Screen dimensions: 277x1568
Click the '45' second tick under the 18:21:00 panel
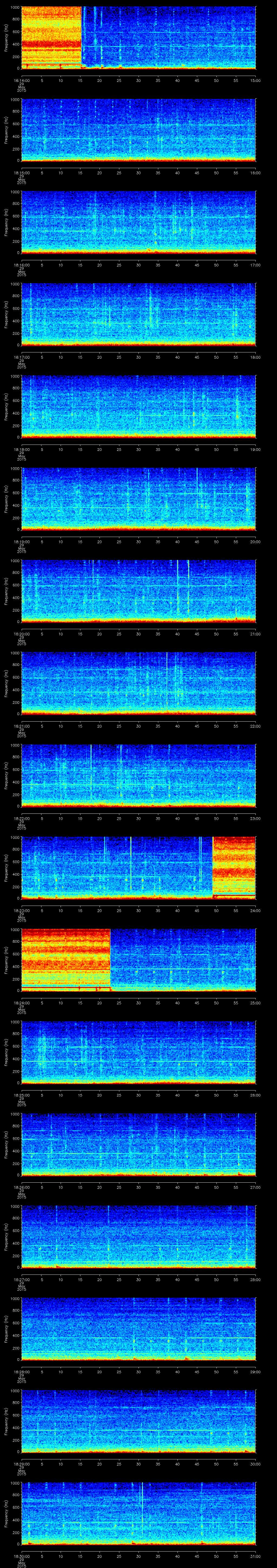tap(197, 726)
